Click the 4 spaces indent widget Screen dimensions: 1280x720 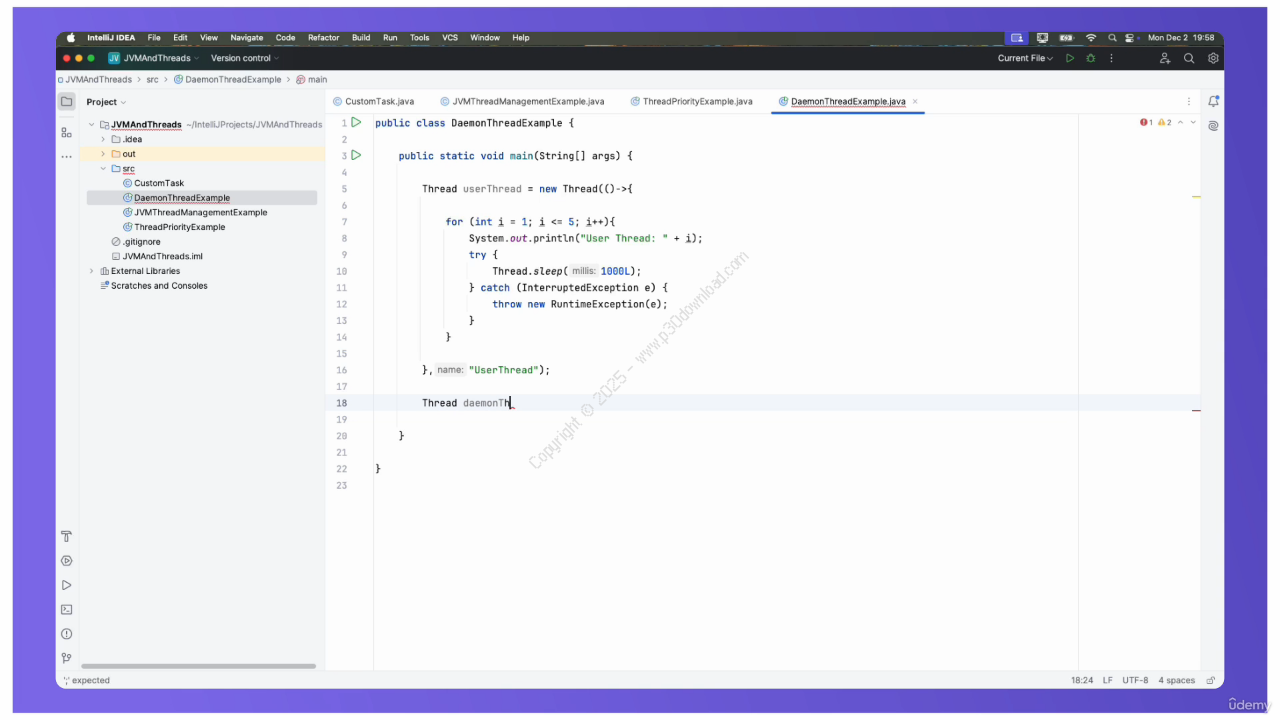[1177, 680]
